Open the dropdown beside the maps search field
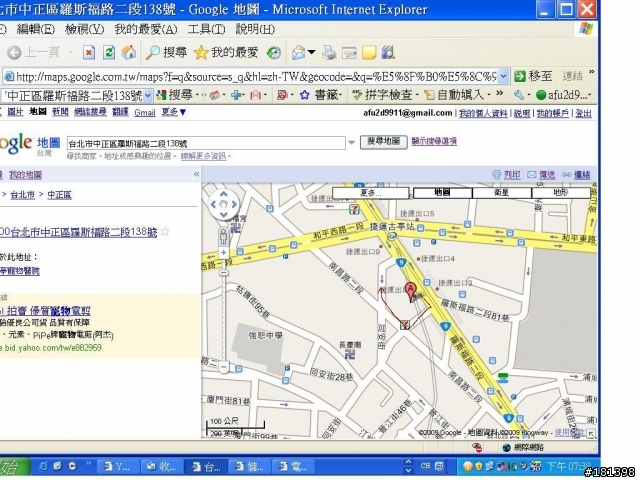The image size is (640, 480). pyautogui.click(x=351, y=143)
